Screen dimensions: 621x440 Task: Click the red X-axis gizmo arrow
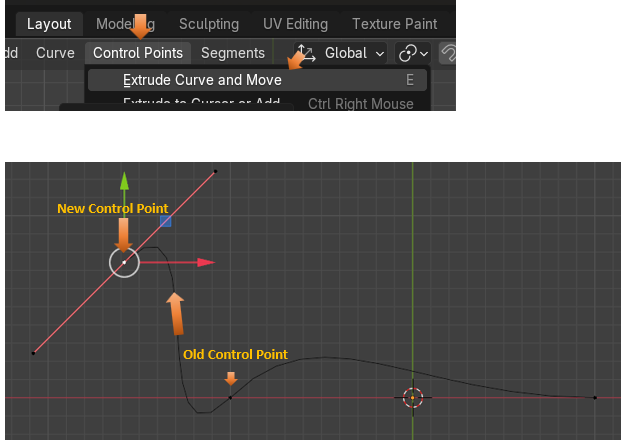[206, 262]
